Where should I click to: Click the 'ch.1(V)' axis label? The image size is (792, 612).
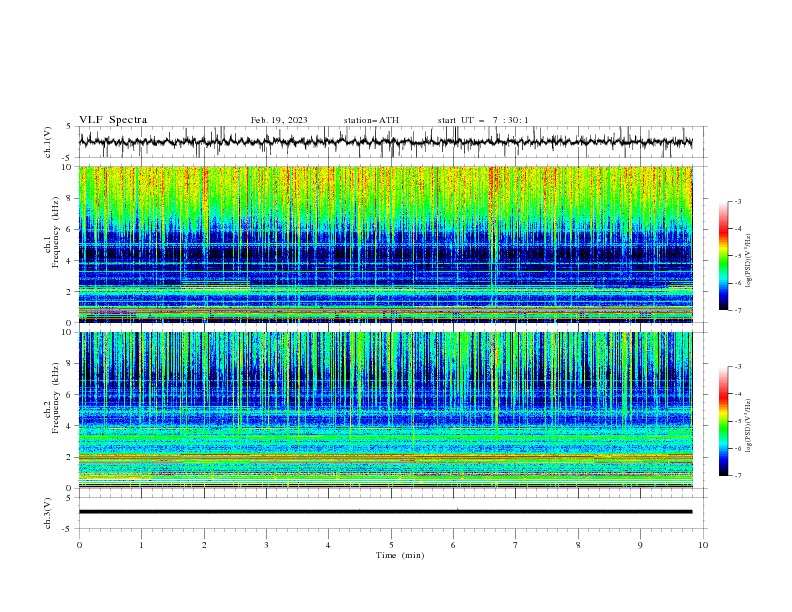(48, 142)
